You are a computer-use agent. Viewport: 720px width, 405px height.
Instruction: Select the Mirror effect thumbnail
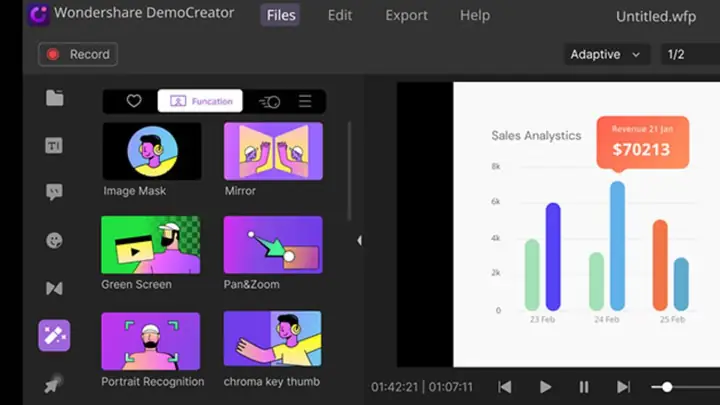tap(273, 151)
